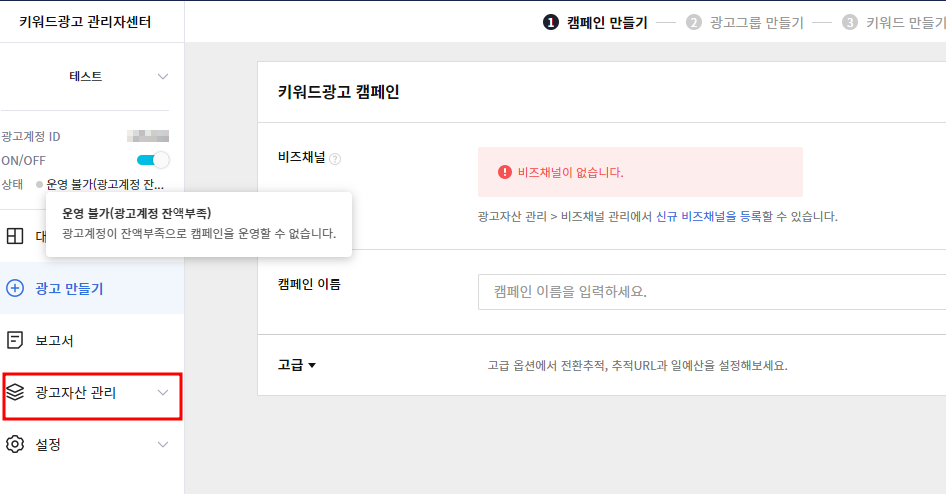Click the plus circle icon beside 광고 만들기
Image resolution: width=946 pixels, height=494 pixels.
pos(15,288)
